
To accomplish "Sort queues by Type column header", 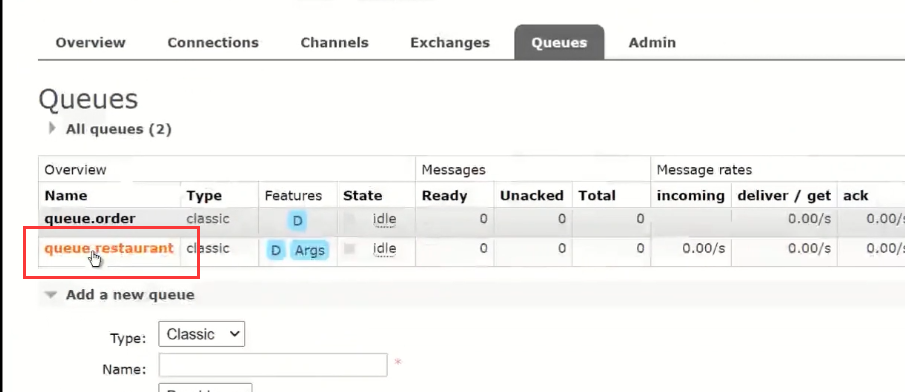I will [x=204, y=196].
